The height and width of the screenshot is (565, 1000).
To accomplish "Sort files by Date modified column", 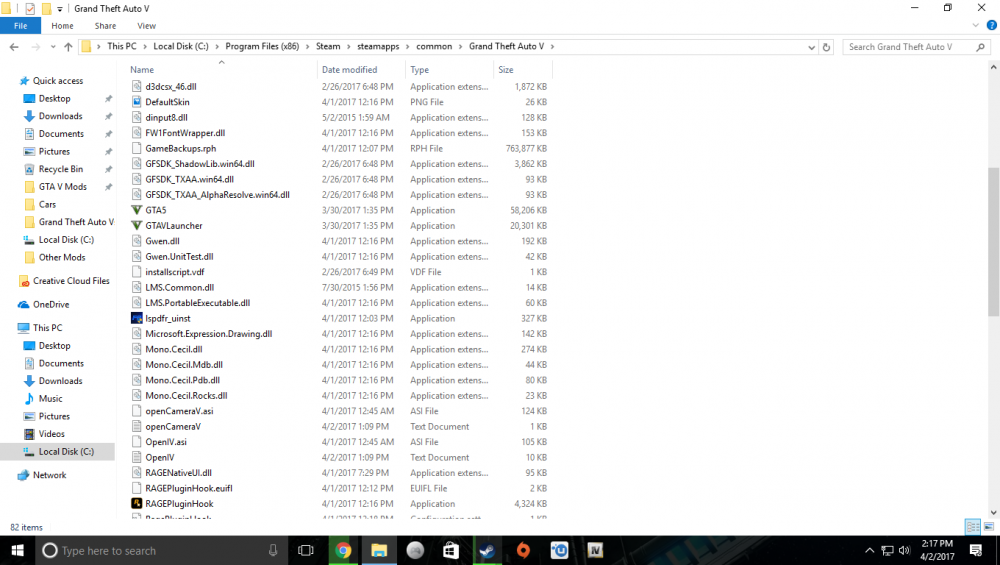I will click(x=361, y=70).
